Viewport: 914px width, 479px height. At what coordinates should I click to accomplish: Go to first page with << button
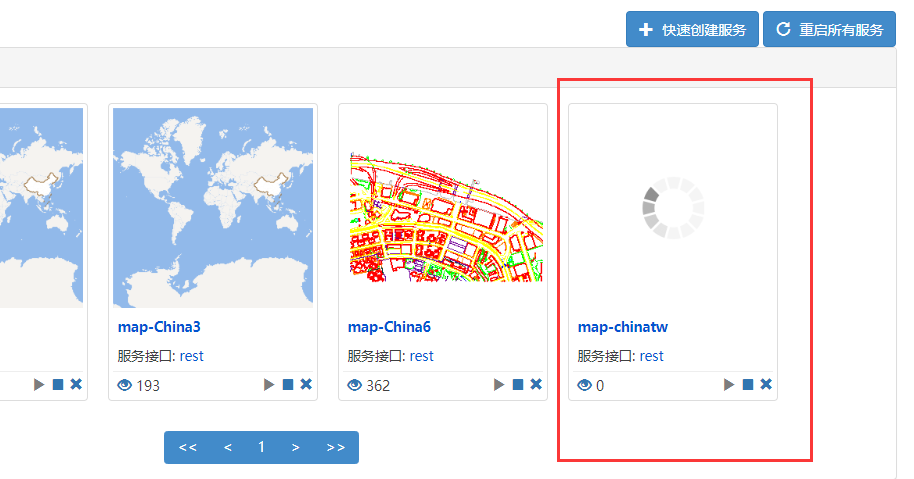point(188,448)
